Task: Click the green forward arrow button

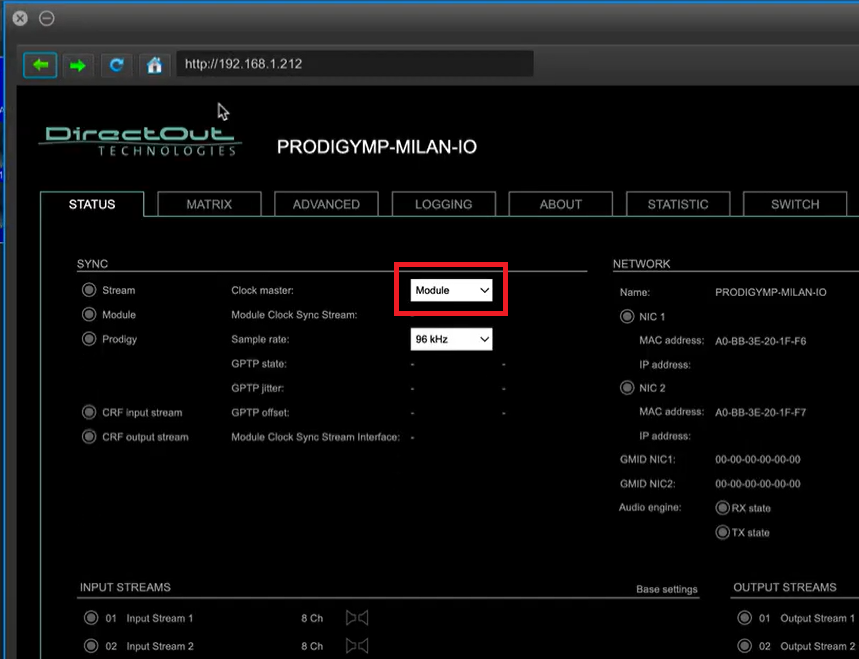Action: tap(78, 66)
